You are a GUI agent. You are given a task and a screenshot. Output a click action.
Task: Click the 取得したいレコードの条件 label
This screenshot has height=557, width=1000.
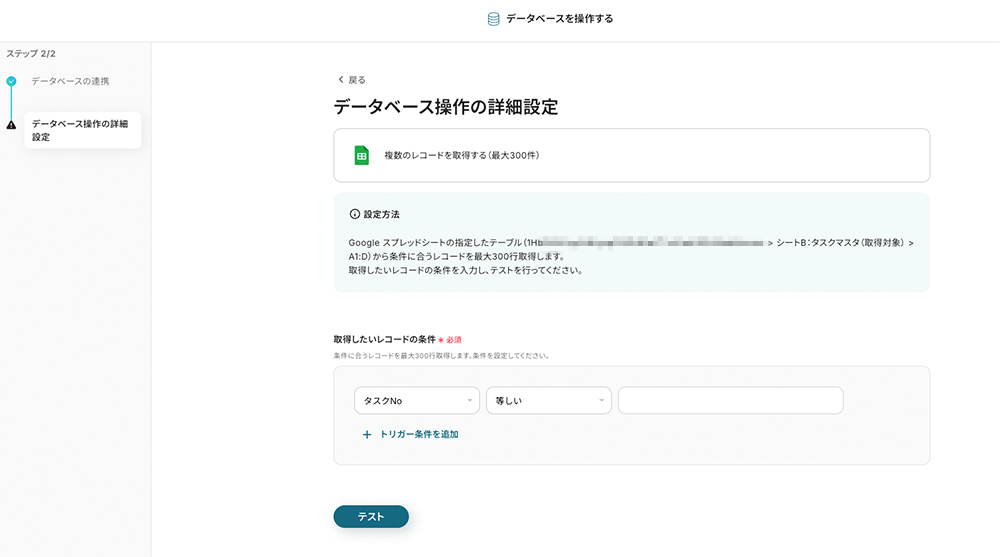click(384, 340)
